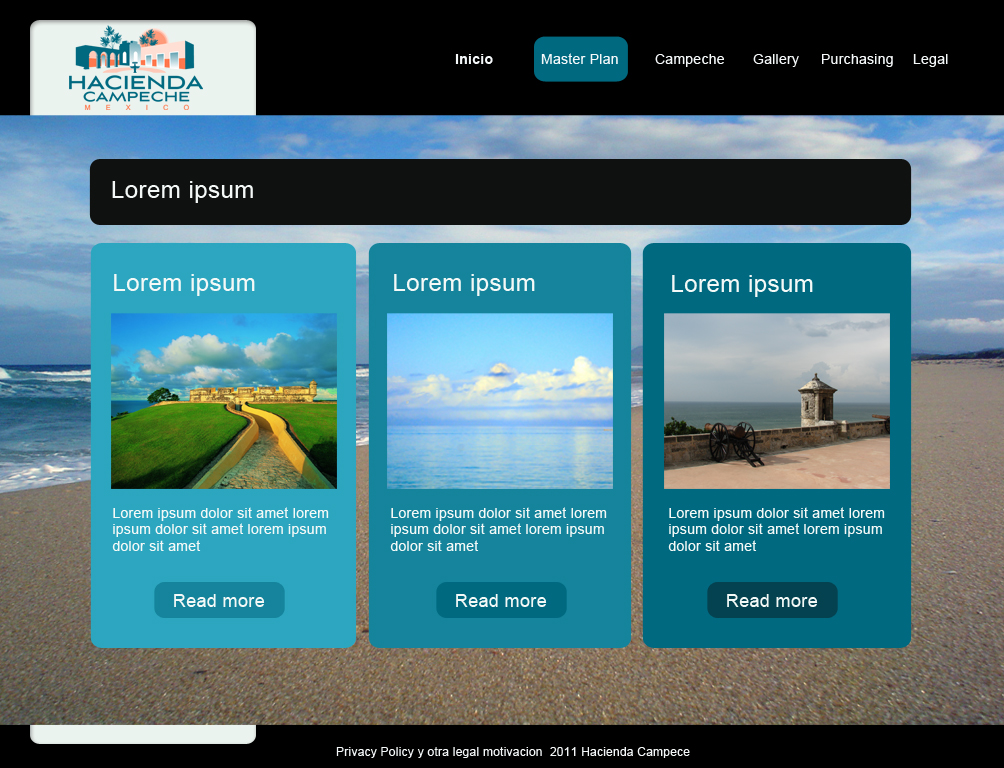Click the fortress with green lawn image

pyautogui.click(x=224, y=401)
